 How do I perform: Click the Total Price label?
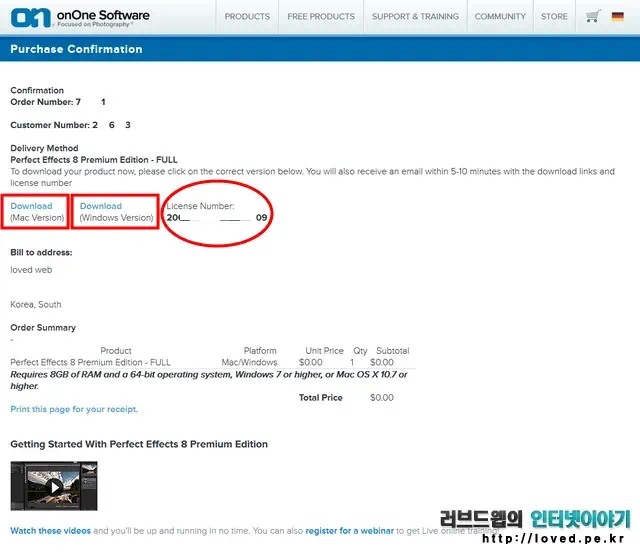[320, 398]
